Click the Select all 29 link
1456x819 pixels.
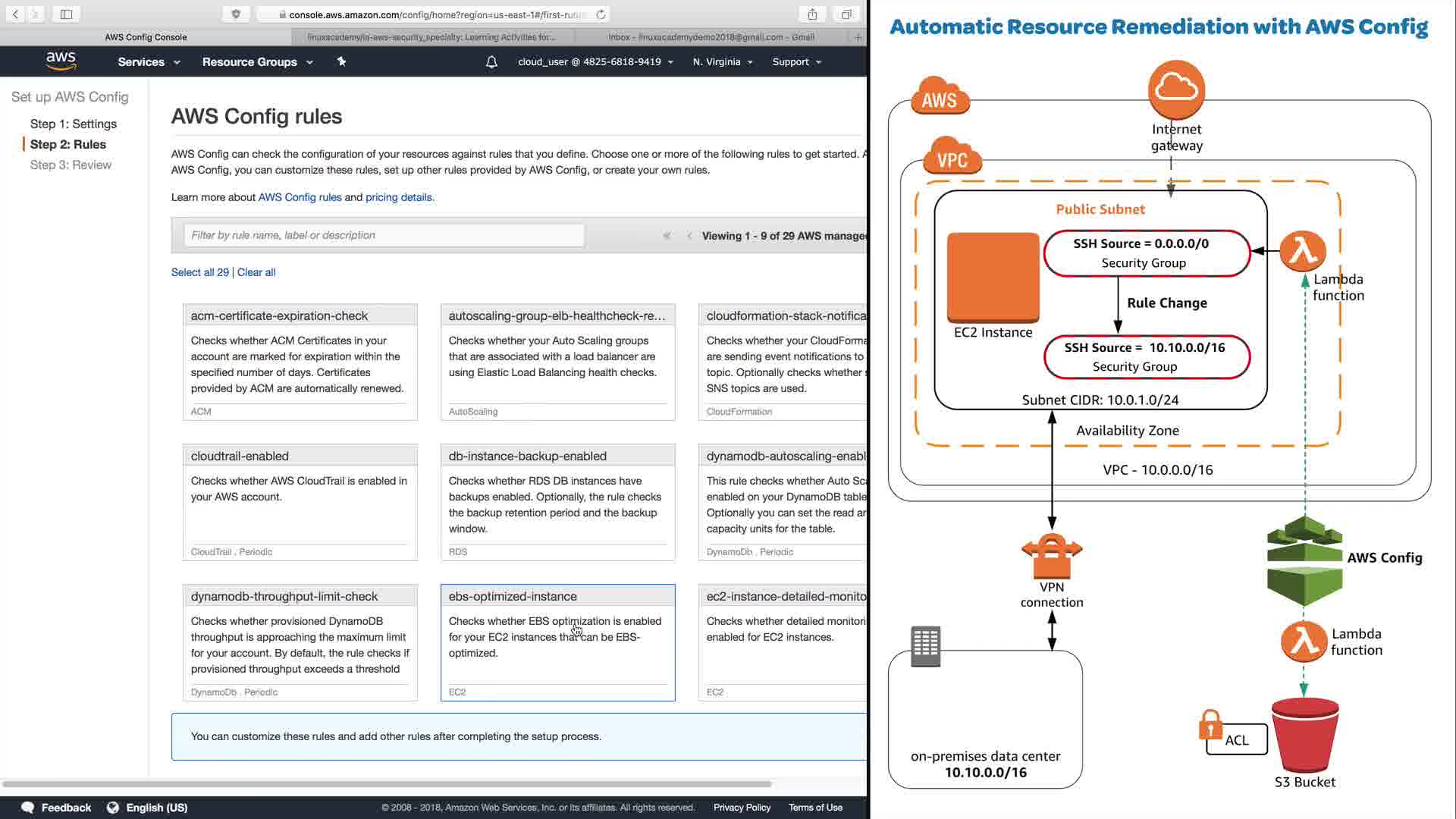pyautogui.click(x=199, y=272)
